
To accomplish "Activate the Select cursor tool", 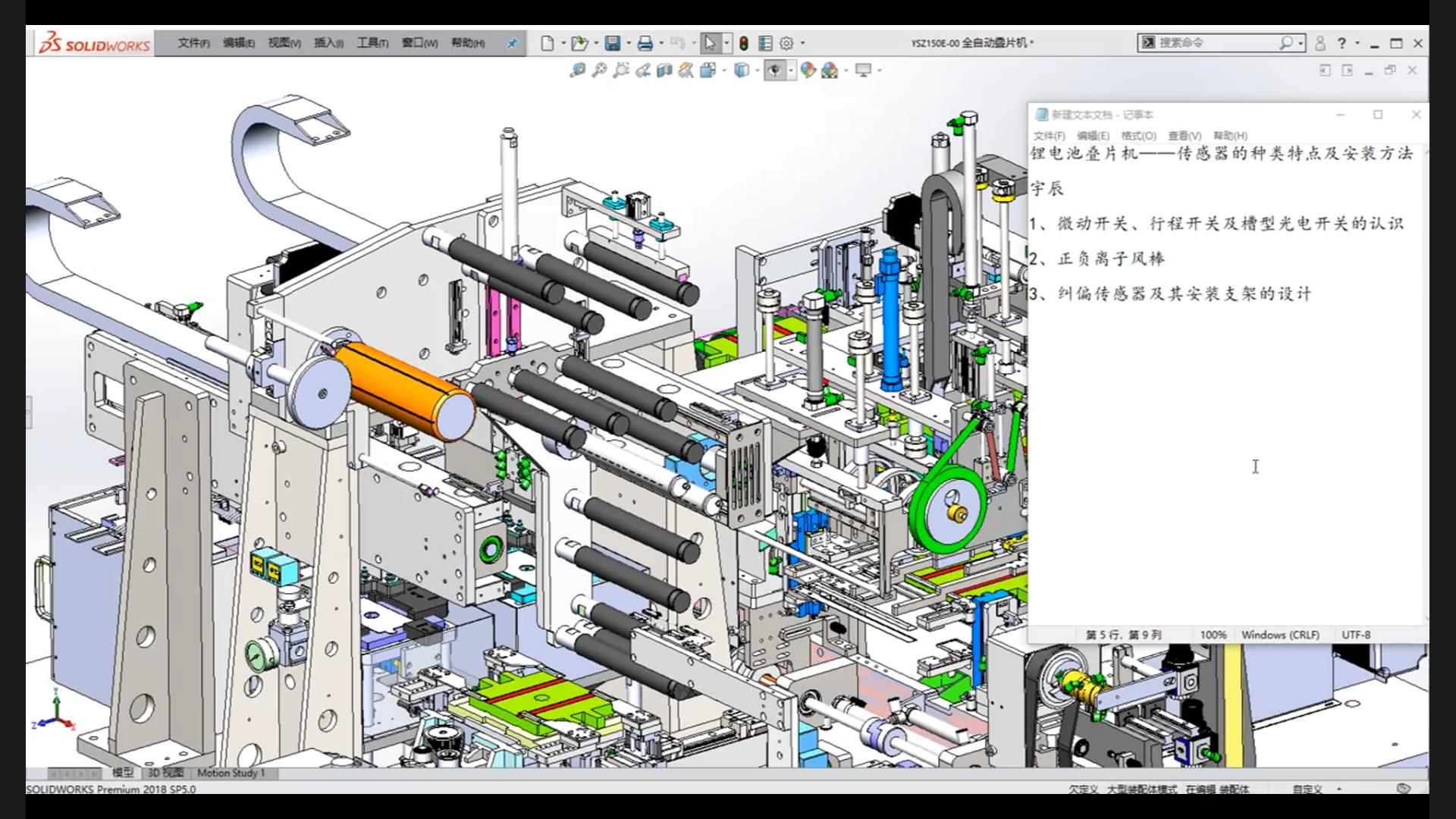I will click(x=710, y=43).
